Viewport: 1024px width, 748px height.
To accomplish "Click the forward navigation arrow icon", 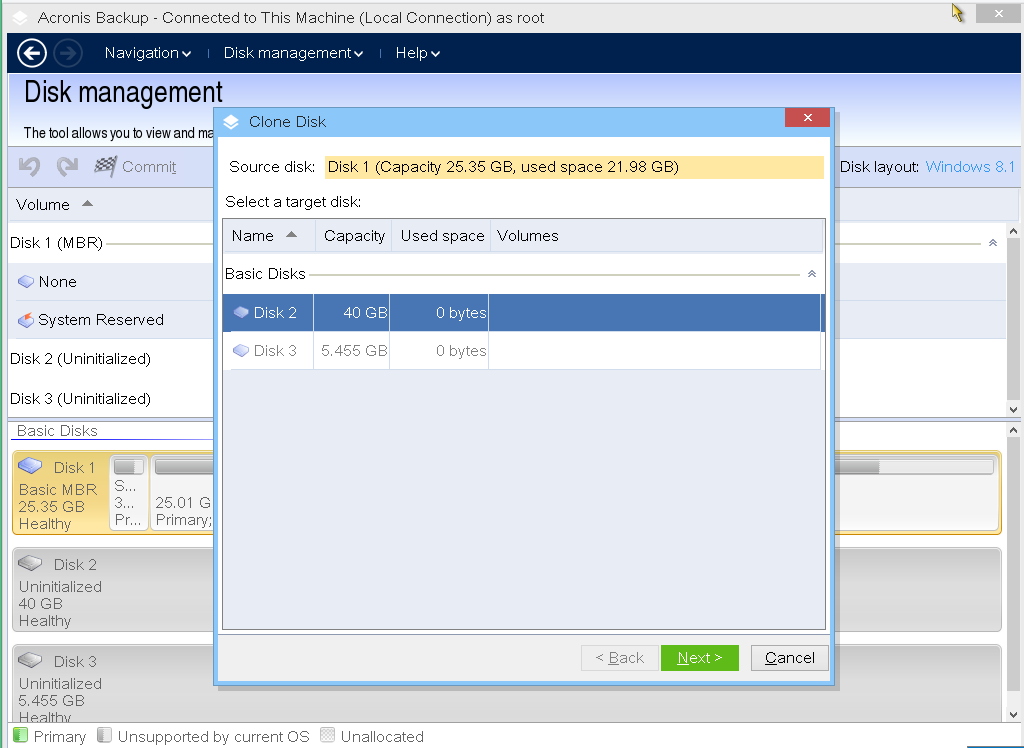I will click(x=67, y=53).
